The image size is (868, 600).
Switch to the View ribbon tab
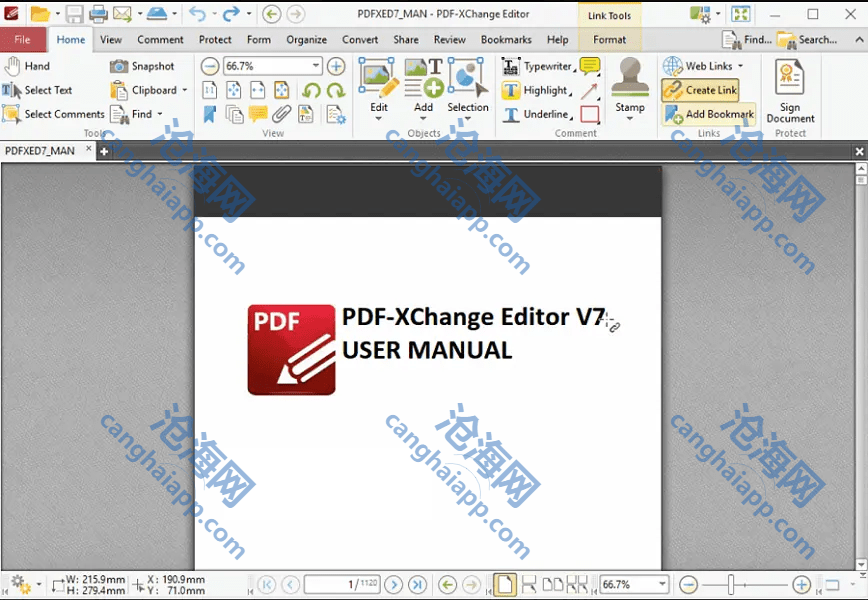pos(111,39)
